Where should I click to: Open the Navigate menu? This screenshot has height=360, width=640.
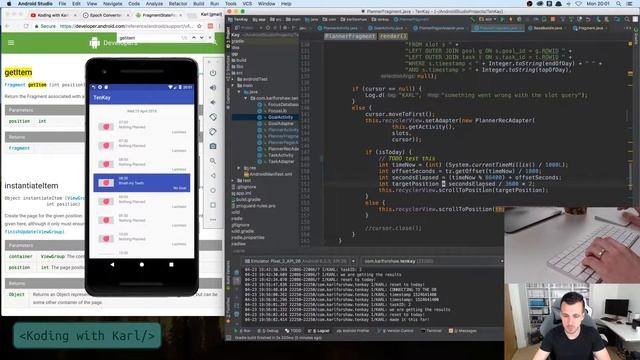(112, 4)
